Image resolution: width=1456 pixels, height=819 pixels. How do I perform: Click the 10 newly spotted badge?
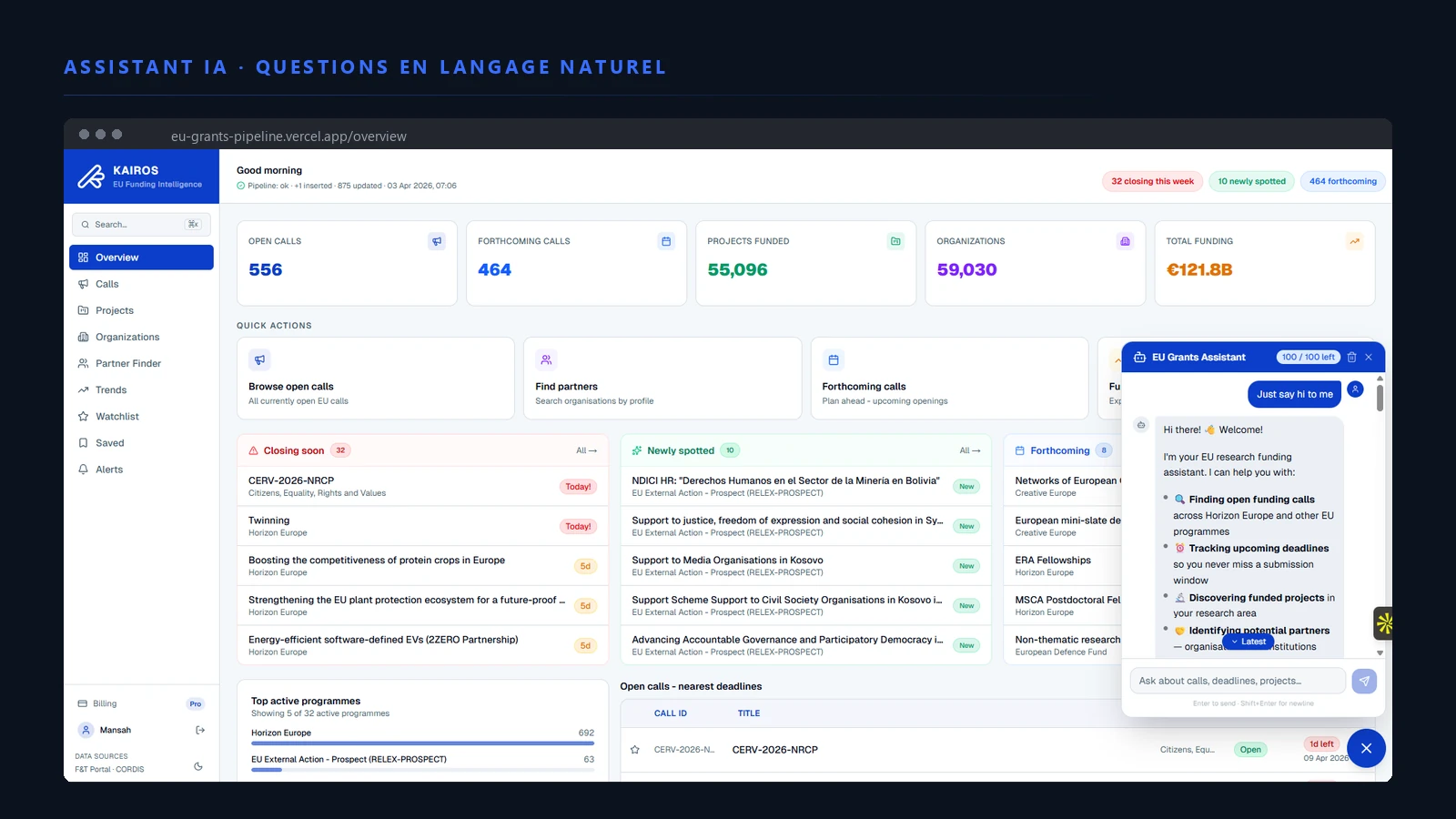click(x=1251, y=181)
